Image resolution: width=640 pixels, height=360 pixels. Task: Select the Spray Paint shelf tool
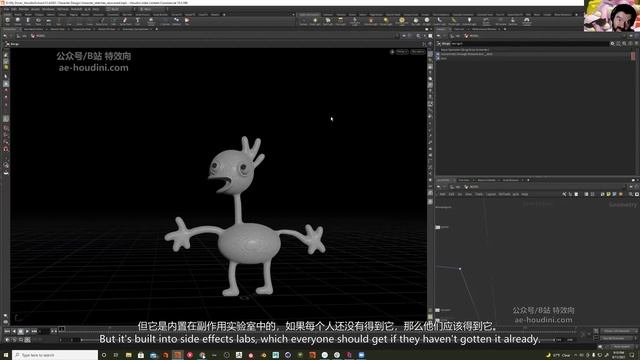(x=125, y=21)
